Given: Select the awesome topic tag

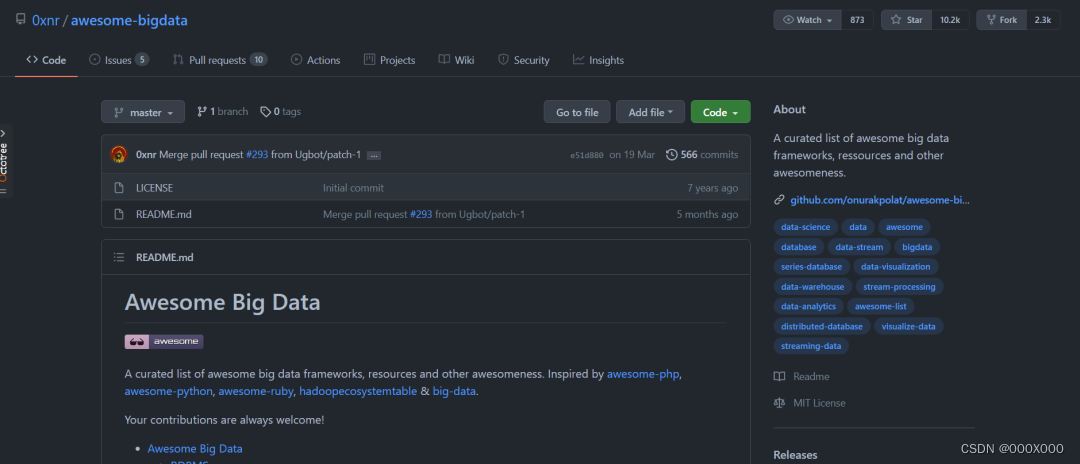Looking at the screenshot, I should pyautogui.click(x=904, y=227).
